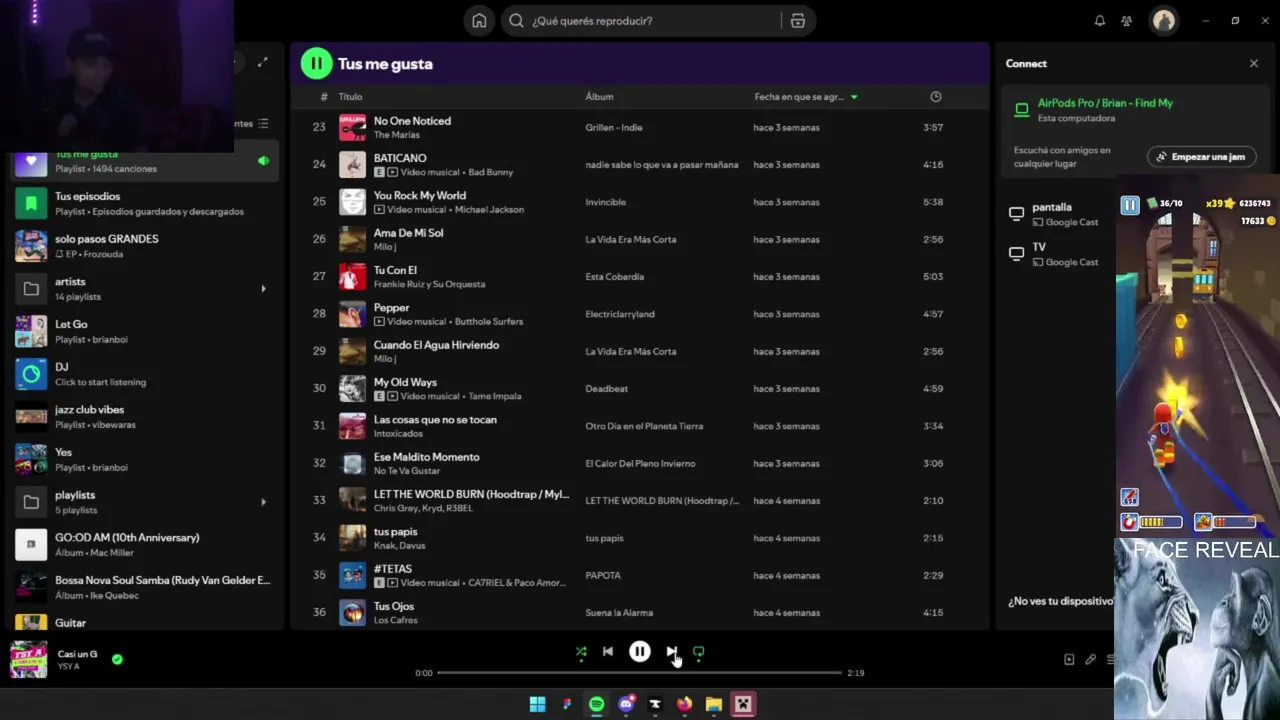Viewport: 1280px width, 720px height.
Task: Select the song Ese Maldito Momento
Action: click(x=427, y=457)
